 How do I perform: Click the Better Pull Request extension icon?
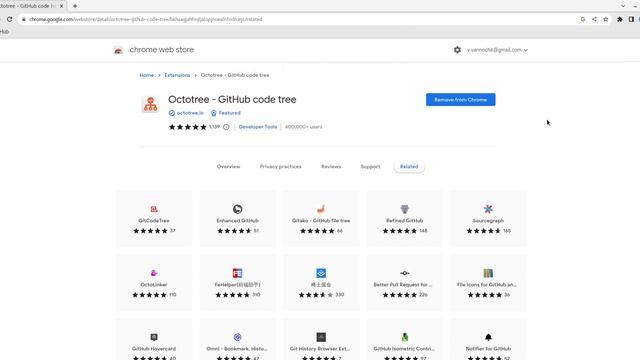click(404, 273)
